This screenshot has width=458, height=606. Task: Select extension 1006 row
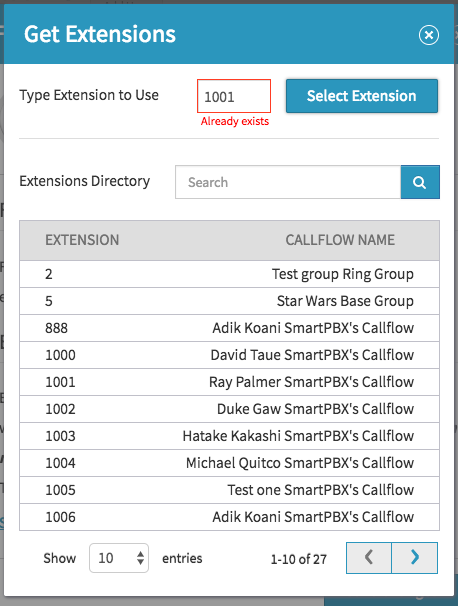coord(230,517)
